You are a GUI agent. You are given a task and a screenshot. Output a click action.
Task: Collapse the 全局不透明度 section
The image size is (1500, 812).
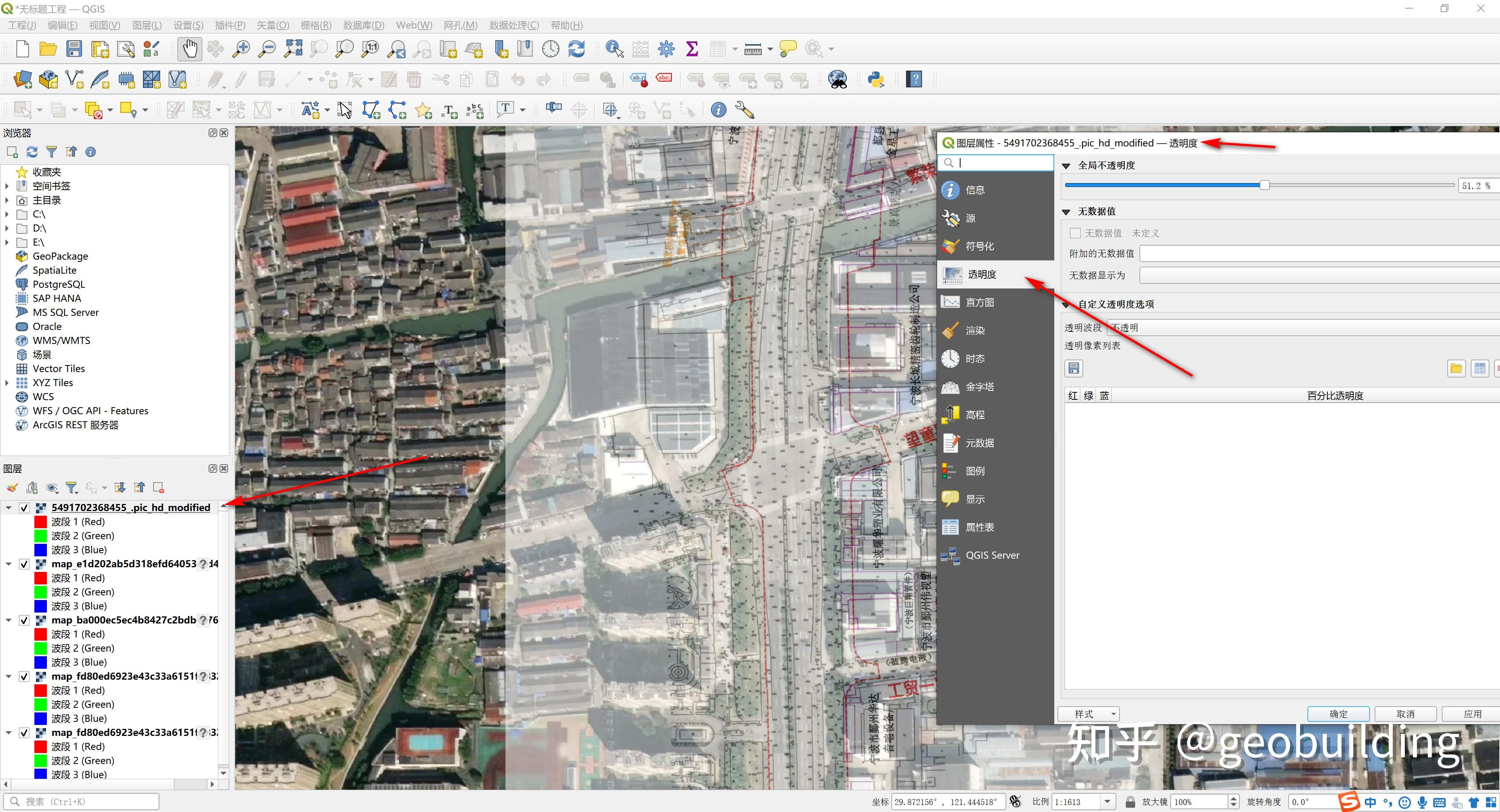click(1066, 165)
